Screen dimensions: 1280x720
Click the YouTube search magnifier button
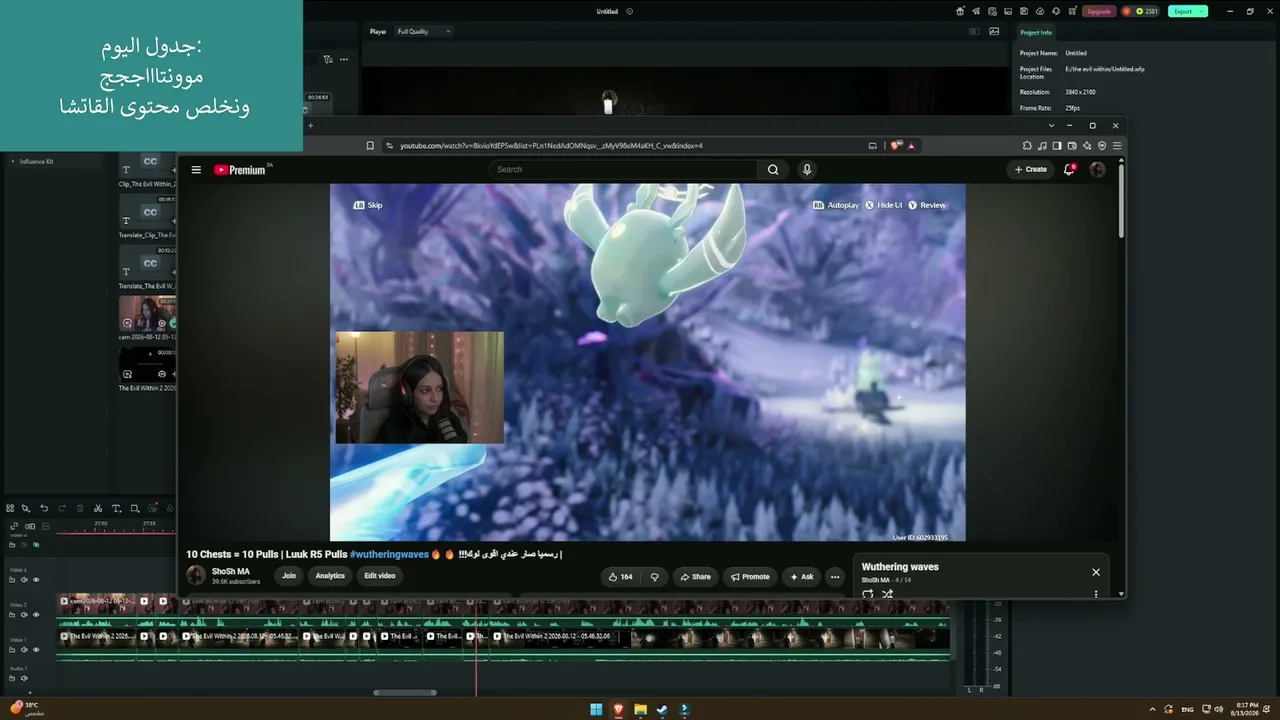click(773, 170)
